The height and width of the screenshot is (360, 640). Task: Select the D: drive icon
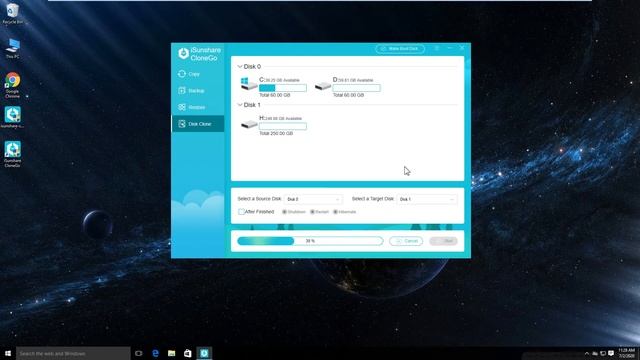[322, 86]
